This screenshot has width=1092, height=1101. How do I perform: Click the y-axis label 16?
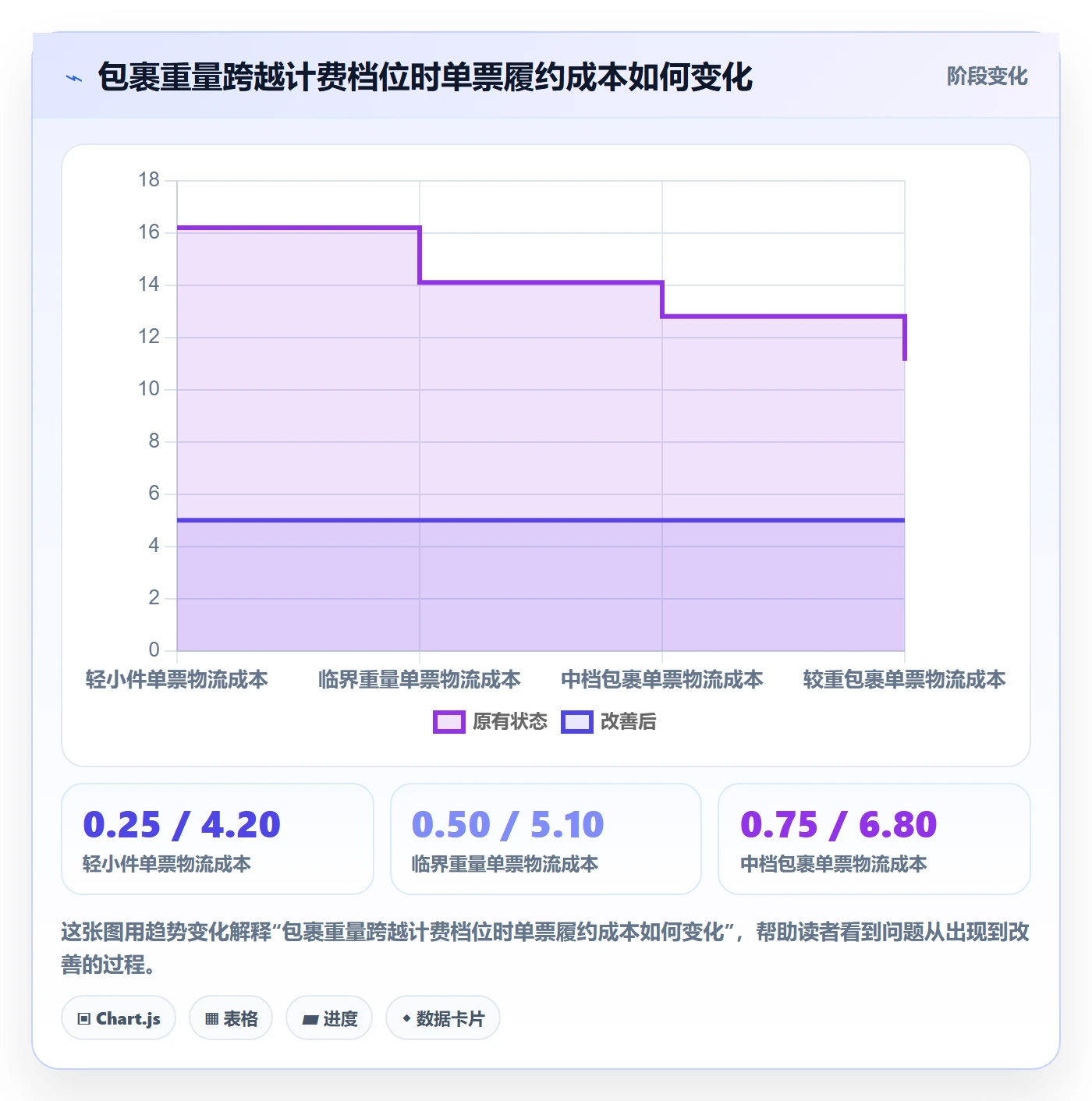pos(149,232)
